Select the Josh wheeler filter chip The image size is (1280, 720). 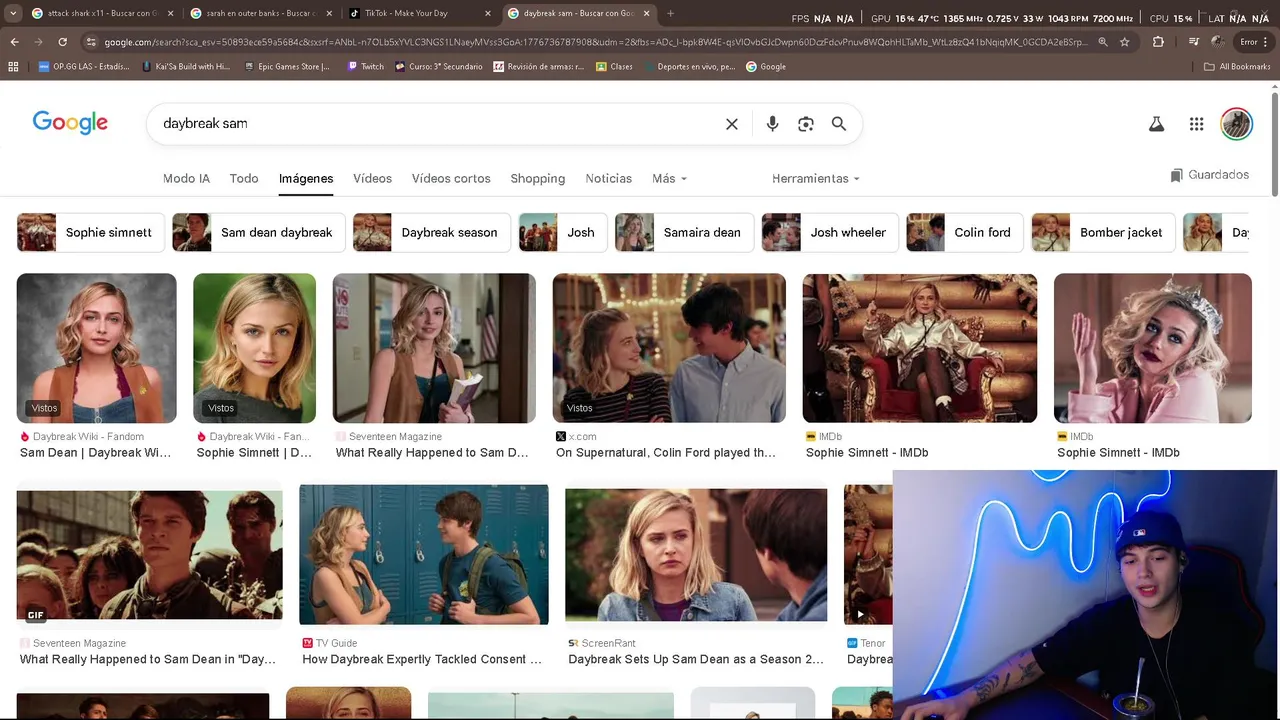click(830, 233)
